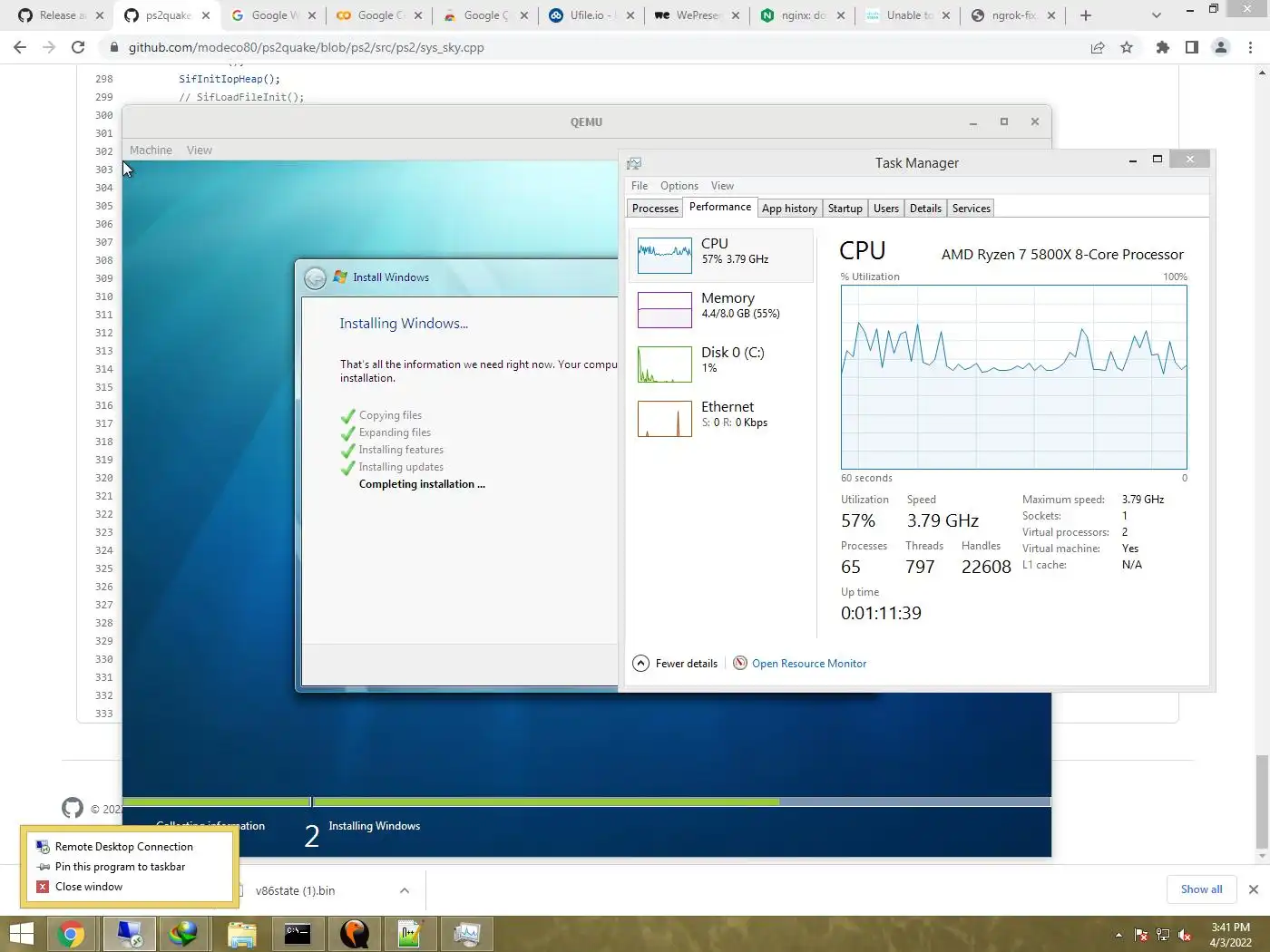The image size is (1270, 952).
Task: Open Command Prompt from the taskbar
Action: tap(298, 934)
